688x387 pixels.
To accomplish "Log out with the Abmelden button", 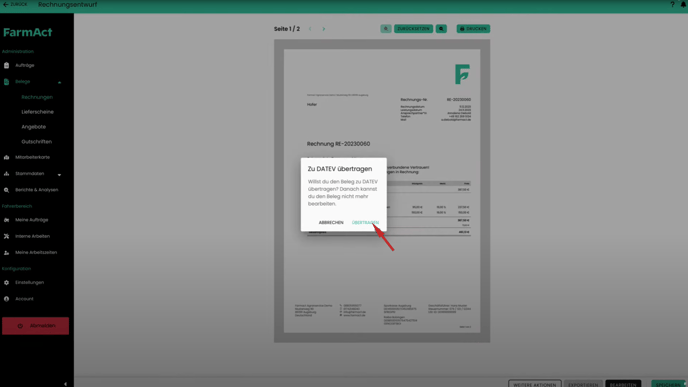I will (x=35, y=326).
